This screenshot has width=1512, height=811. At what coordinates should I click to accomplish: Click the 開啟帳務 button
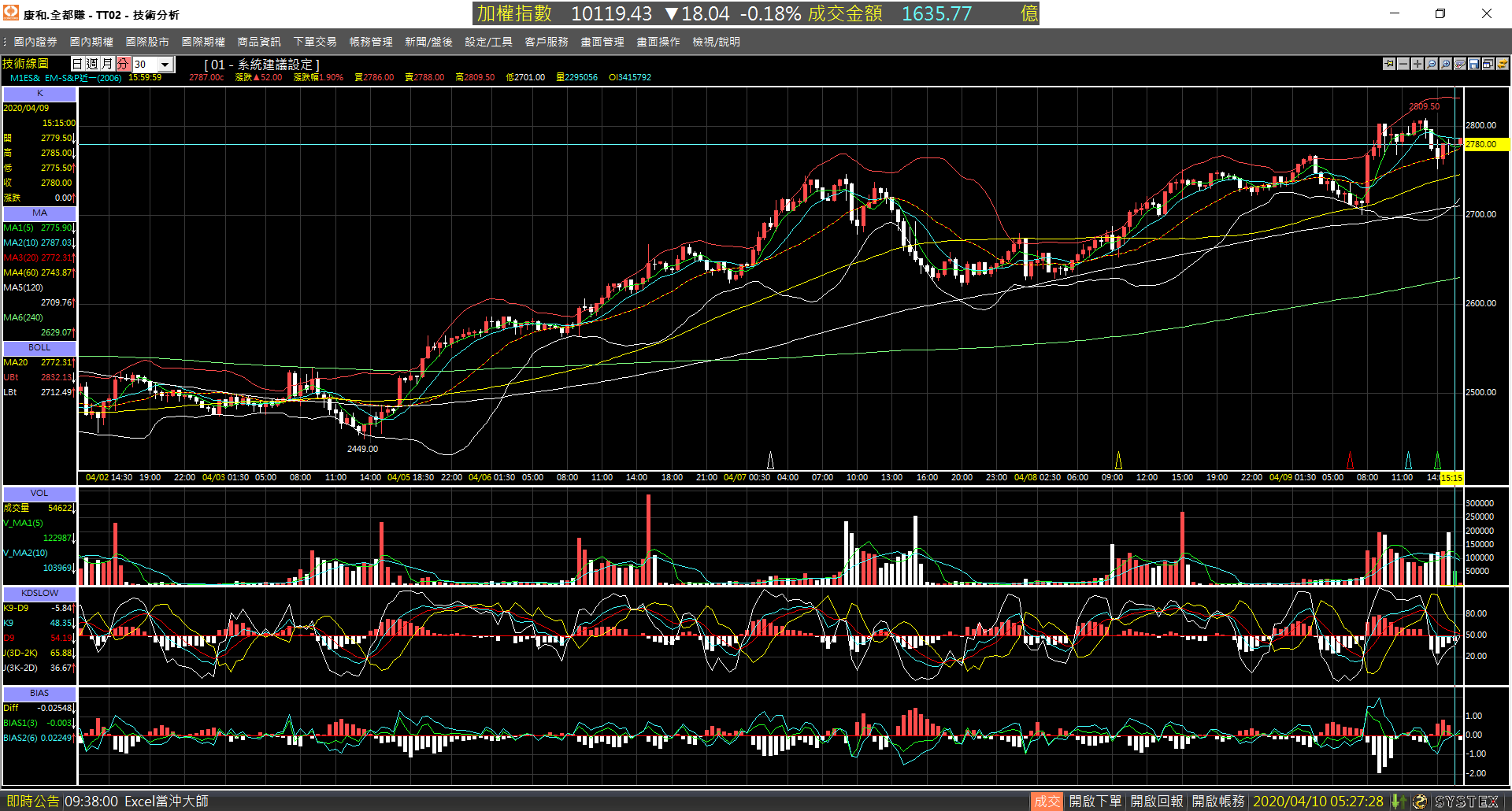[x=1218, y=802]
